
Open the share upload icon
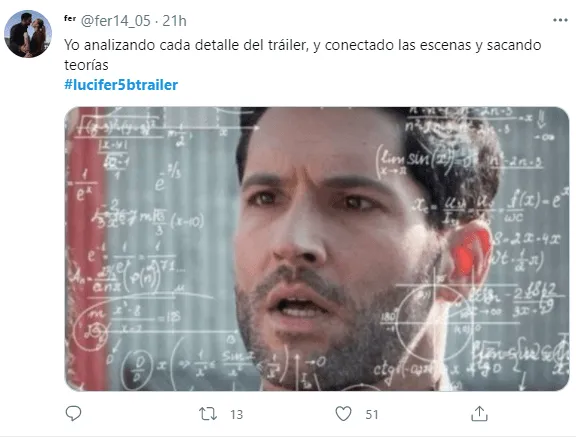click(479, 413)
